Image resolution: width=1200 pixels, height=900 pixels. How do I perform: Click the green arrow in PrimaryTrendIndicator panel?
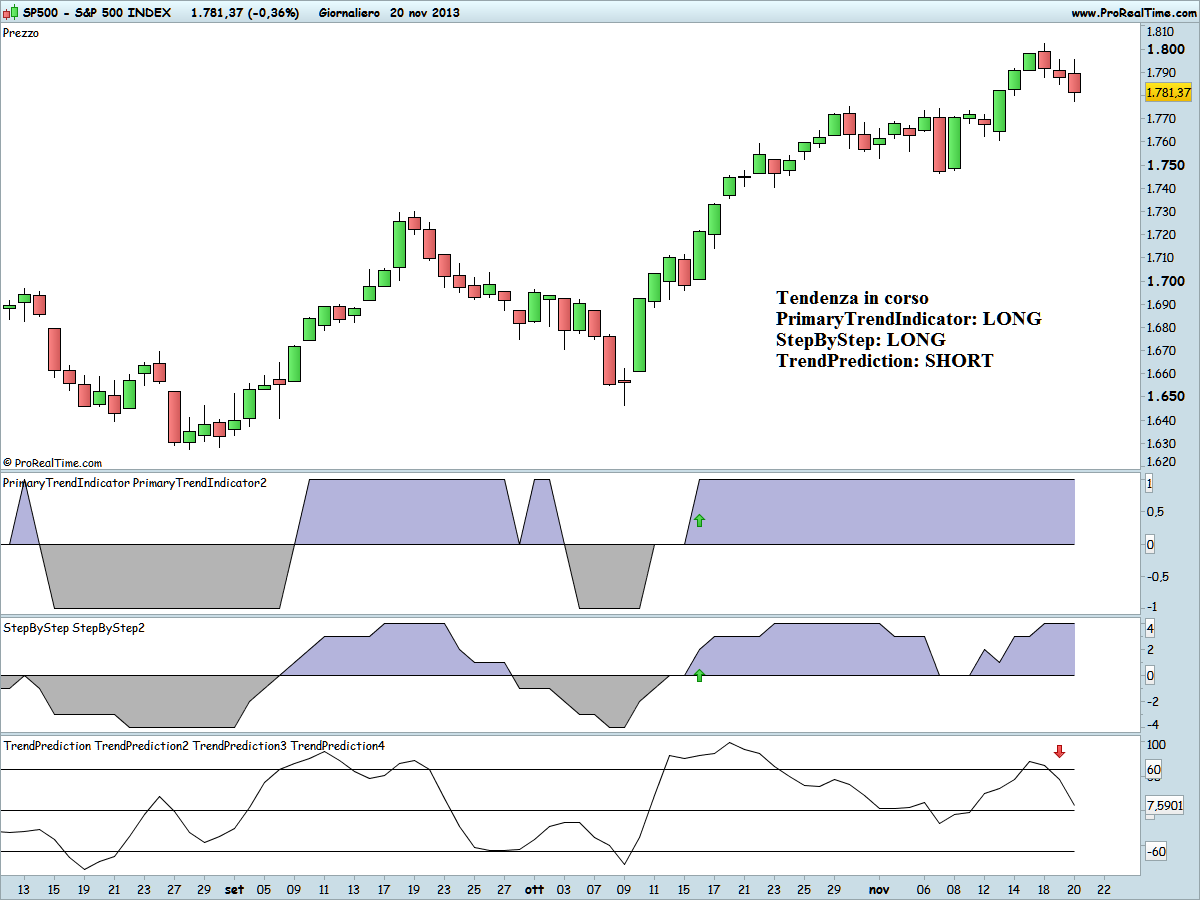pos(700,520)
